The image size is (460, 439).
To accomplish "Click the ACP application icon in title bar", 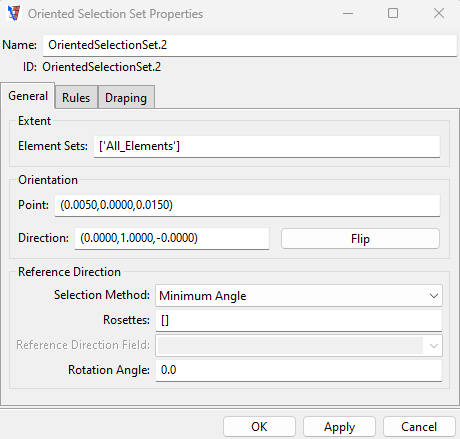I will 14,14.
